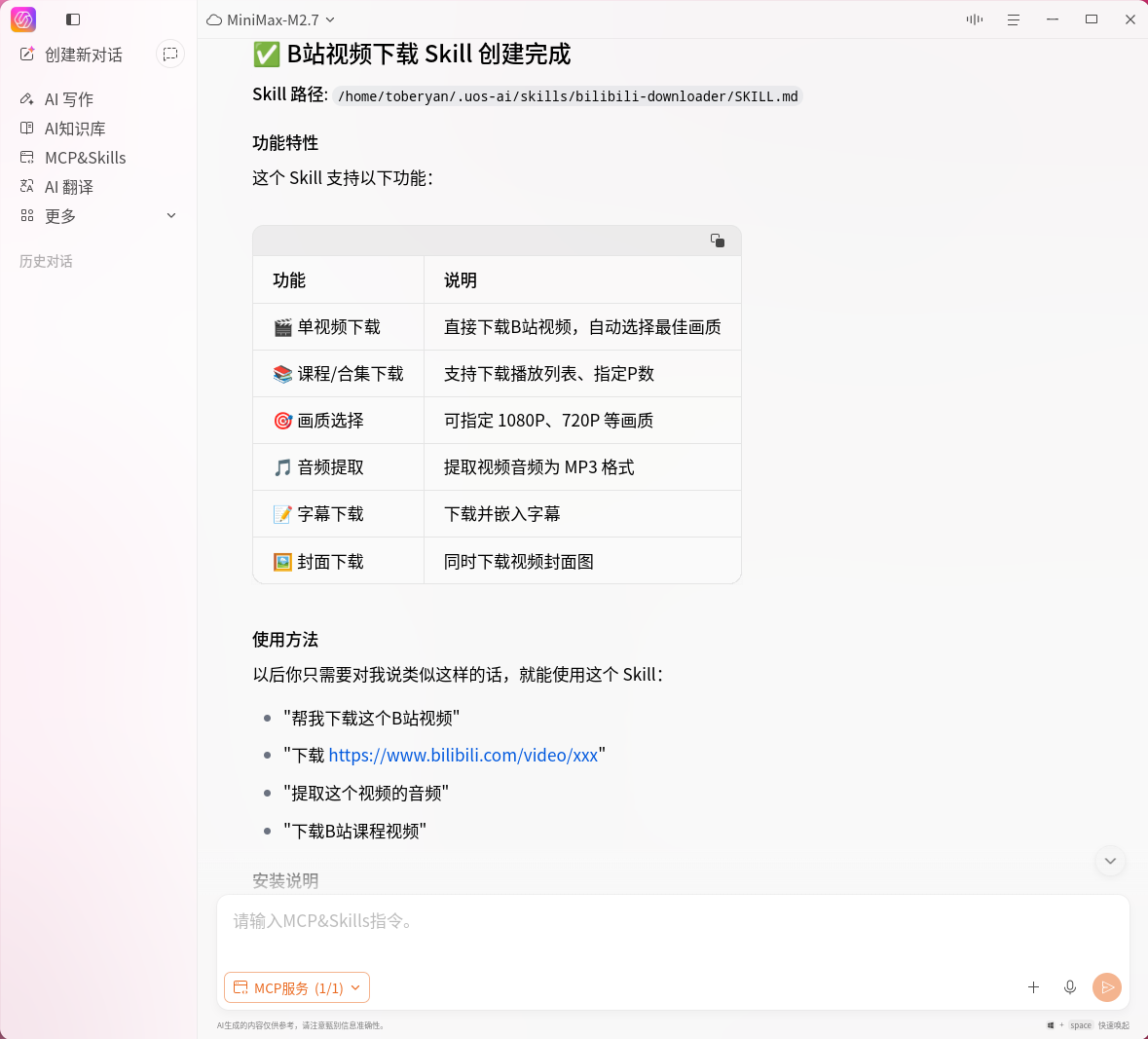Click the 更多 grid icon

[27, 216]
